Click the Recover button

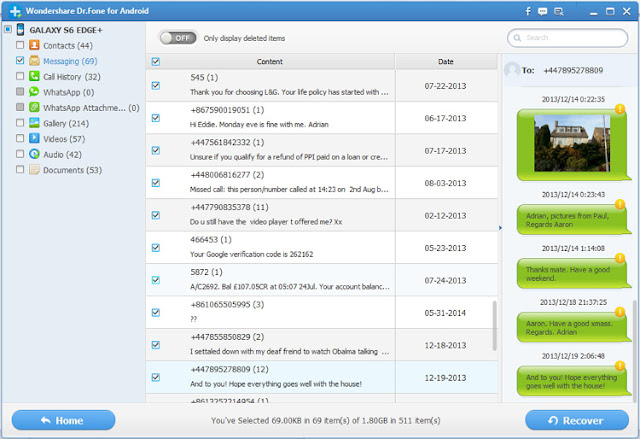click(x=577, y=420)
